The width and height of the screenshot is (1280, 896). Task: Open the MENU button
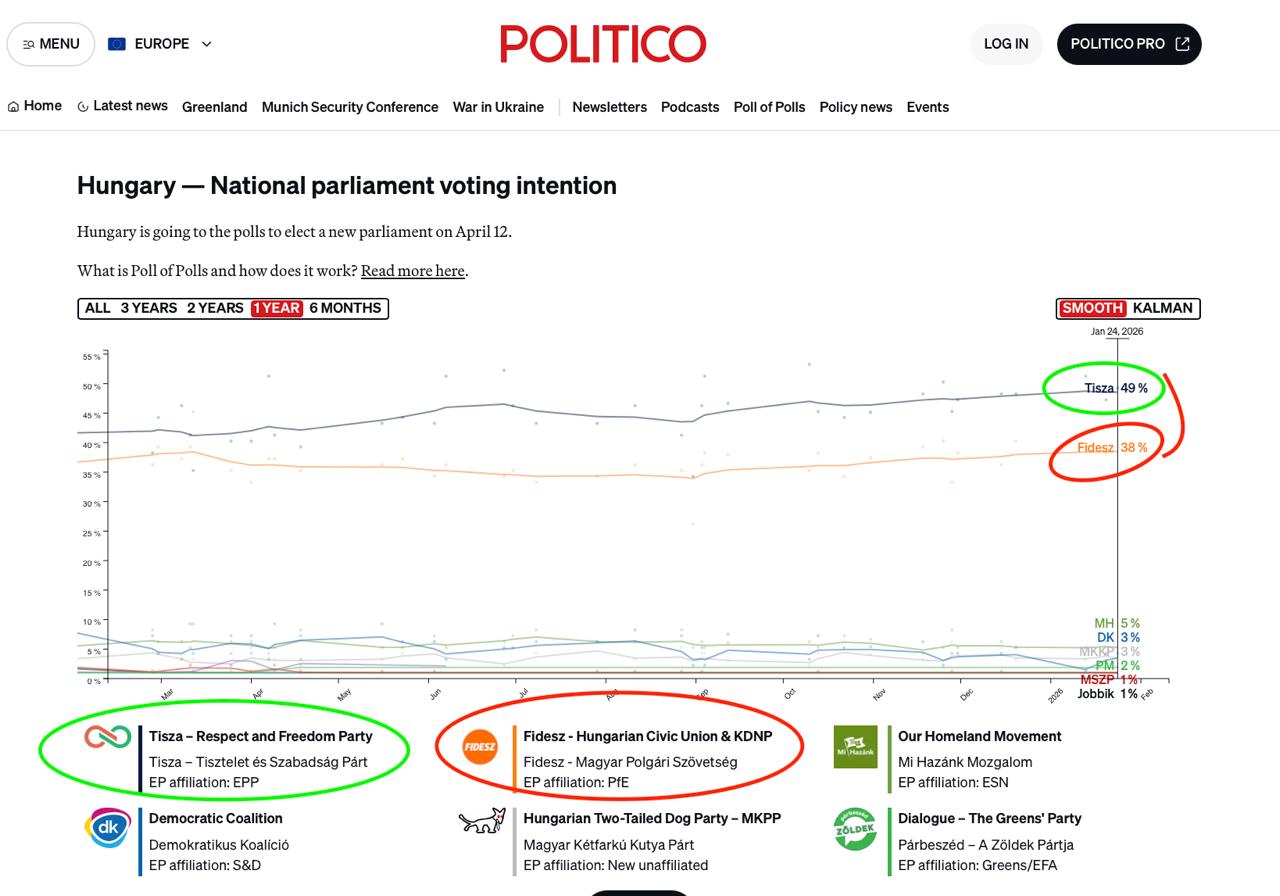(x=51, y=44)
